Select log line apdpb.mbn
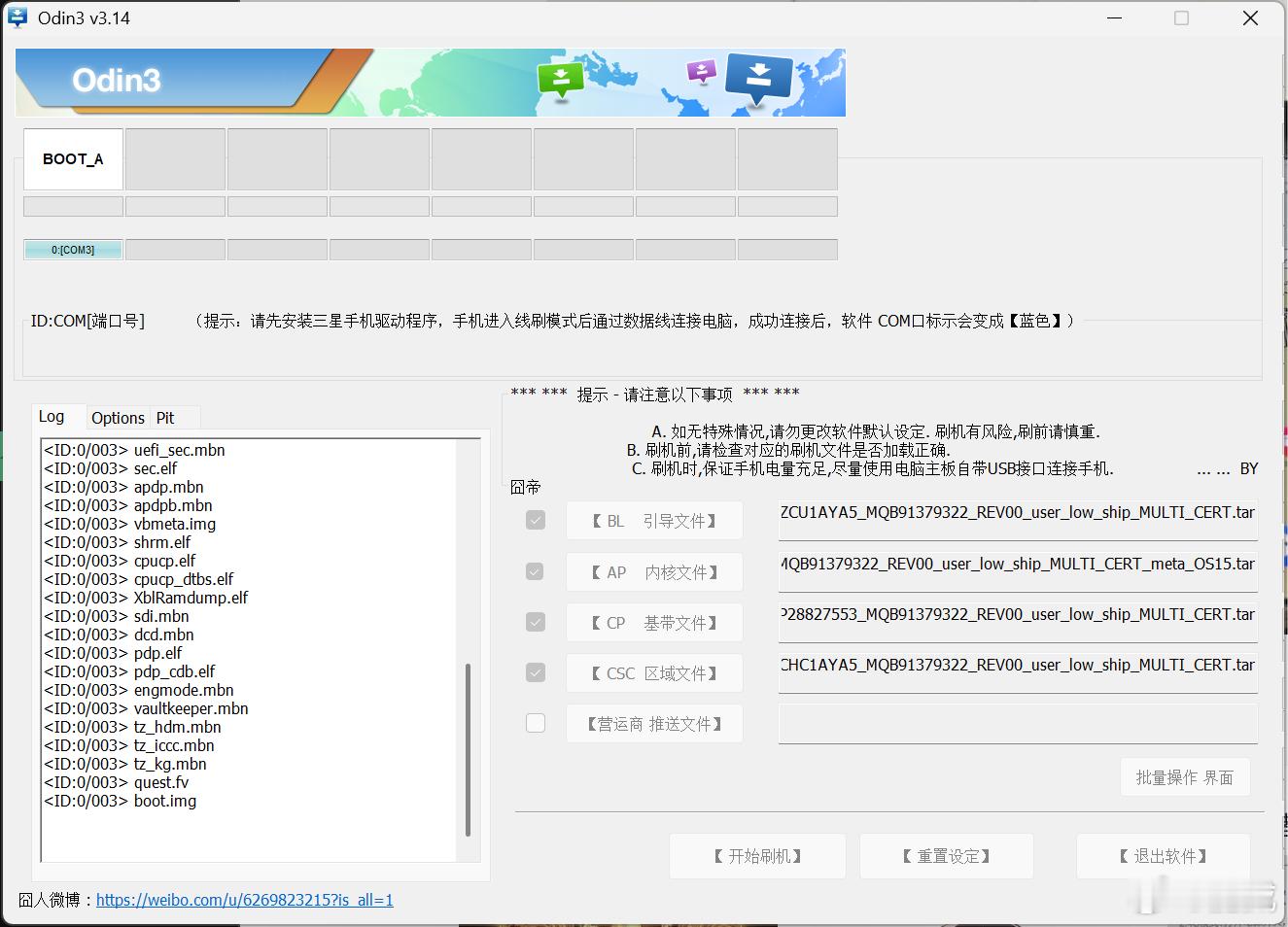Viewport: 1288px width, 927px height. point(128,505)
